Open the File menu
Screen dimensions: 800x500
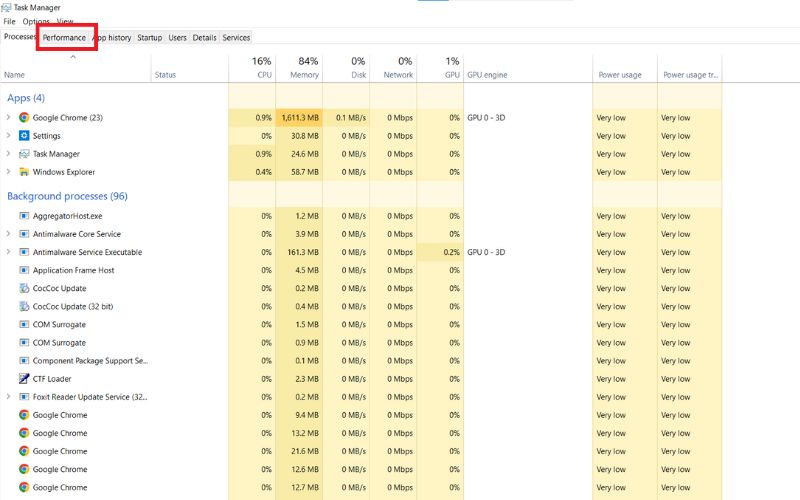pos(9,21)
